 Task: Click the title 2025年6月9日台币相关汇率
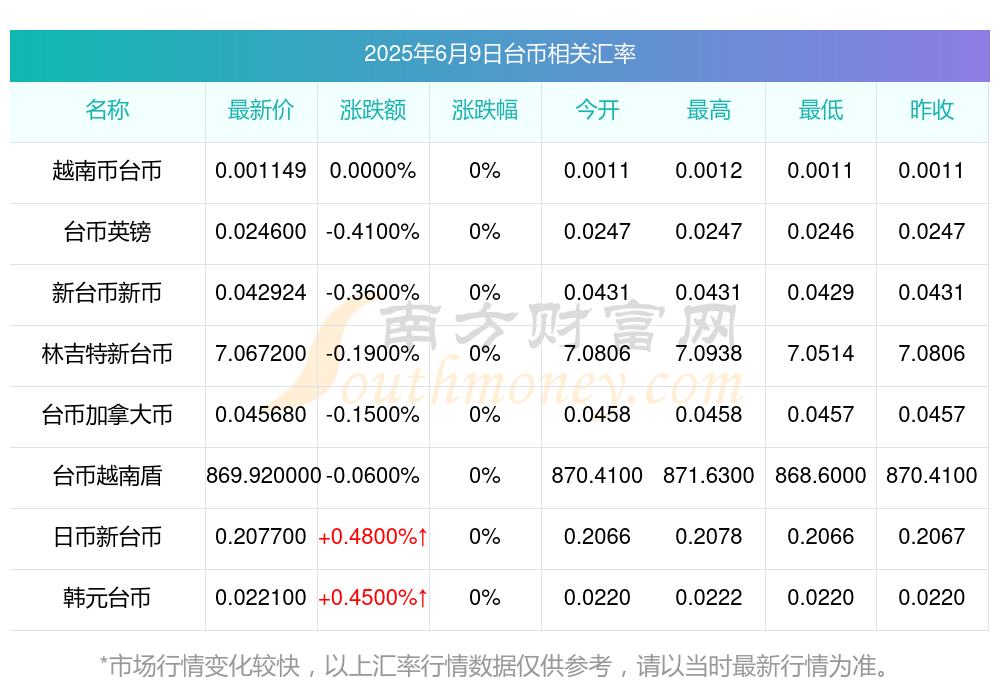pyautogui.click(x=499, y=54)
